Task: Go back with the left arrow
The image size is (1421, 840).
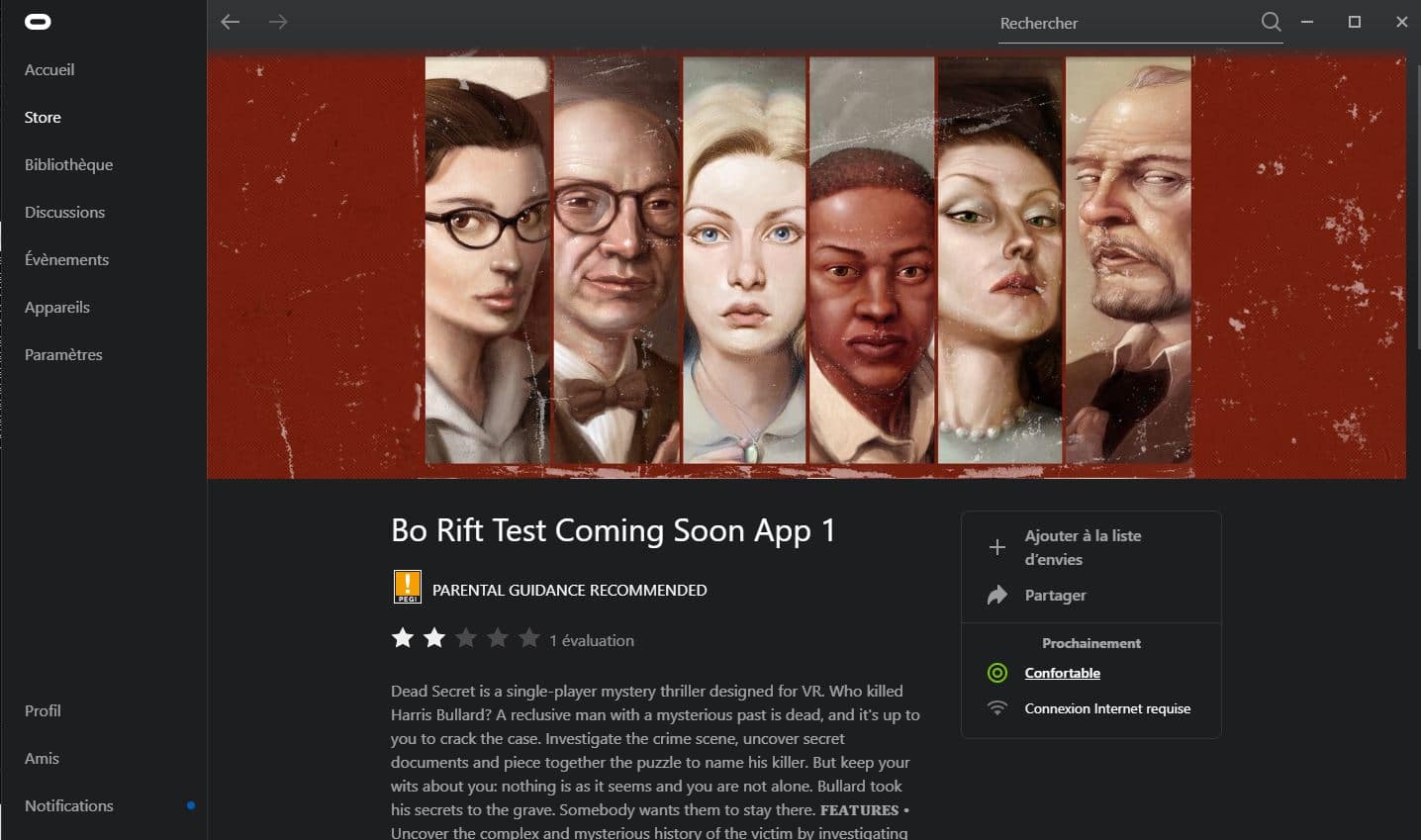Action: tap(231, 22)
